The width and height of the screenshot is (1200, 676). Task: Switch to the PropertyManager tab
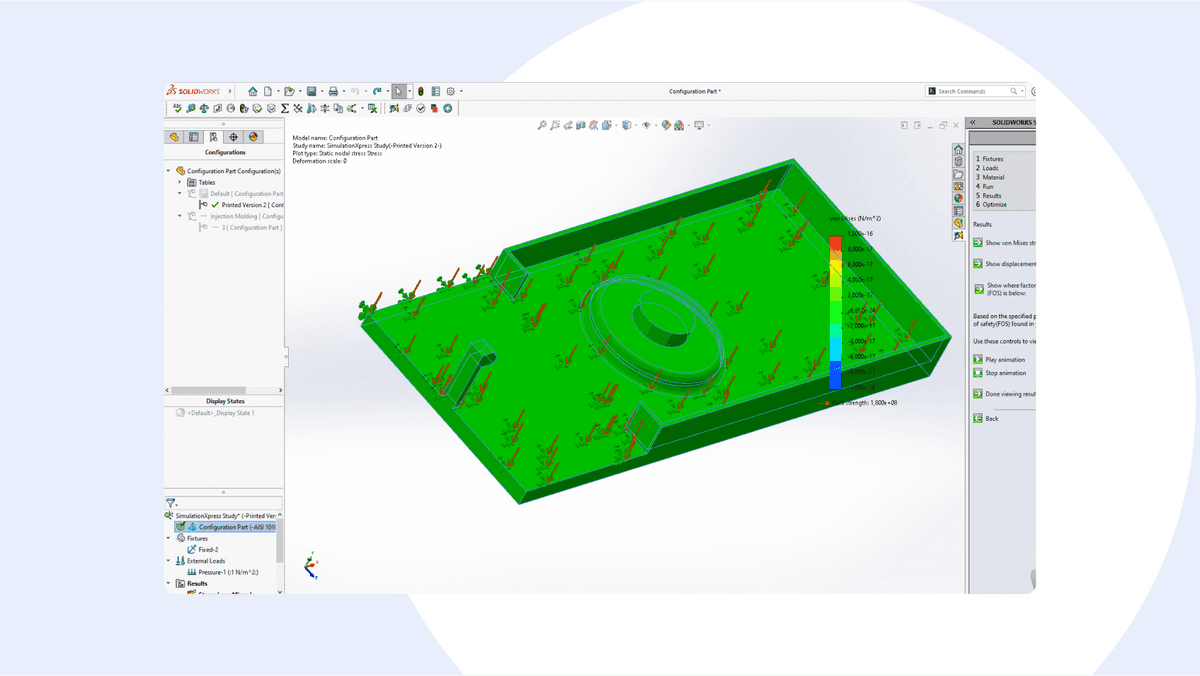(194, 137)
